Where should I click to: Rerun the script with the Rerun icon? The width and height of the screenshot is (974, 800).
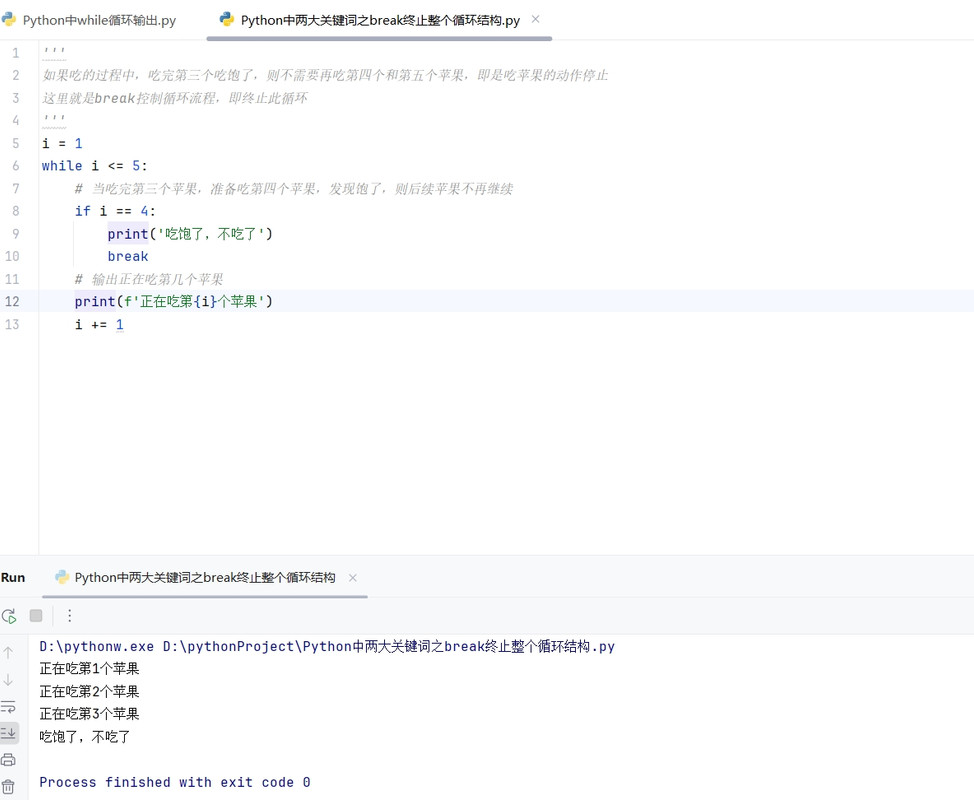[9, 616]
